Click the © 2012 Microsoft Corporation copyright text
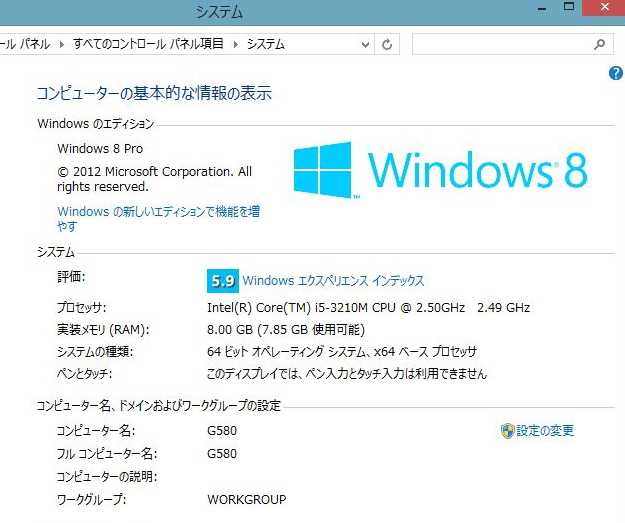This screenshot has width=625, height=523. click(154, 179)
